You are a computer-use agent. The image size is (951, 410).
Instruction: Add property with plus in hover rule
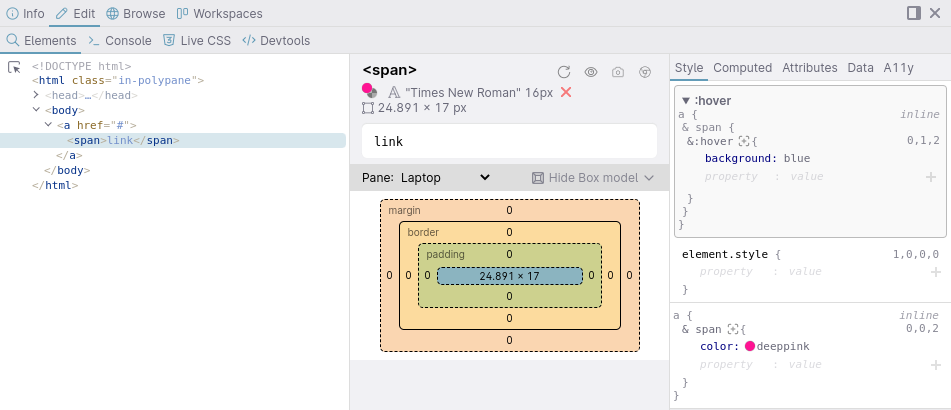coord(931,177)
